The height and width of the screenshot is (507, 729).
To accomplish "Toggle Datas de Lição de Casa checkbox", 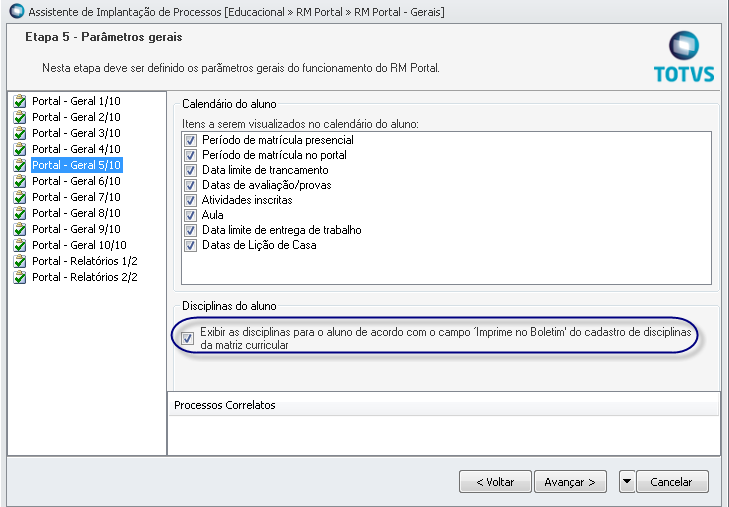I will [x=190, y=245].
